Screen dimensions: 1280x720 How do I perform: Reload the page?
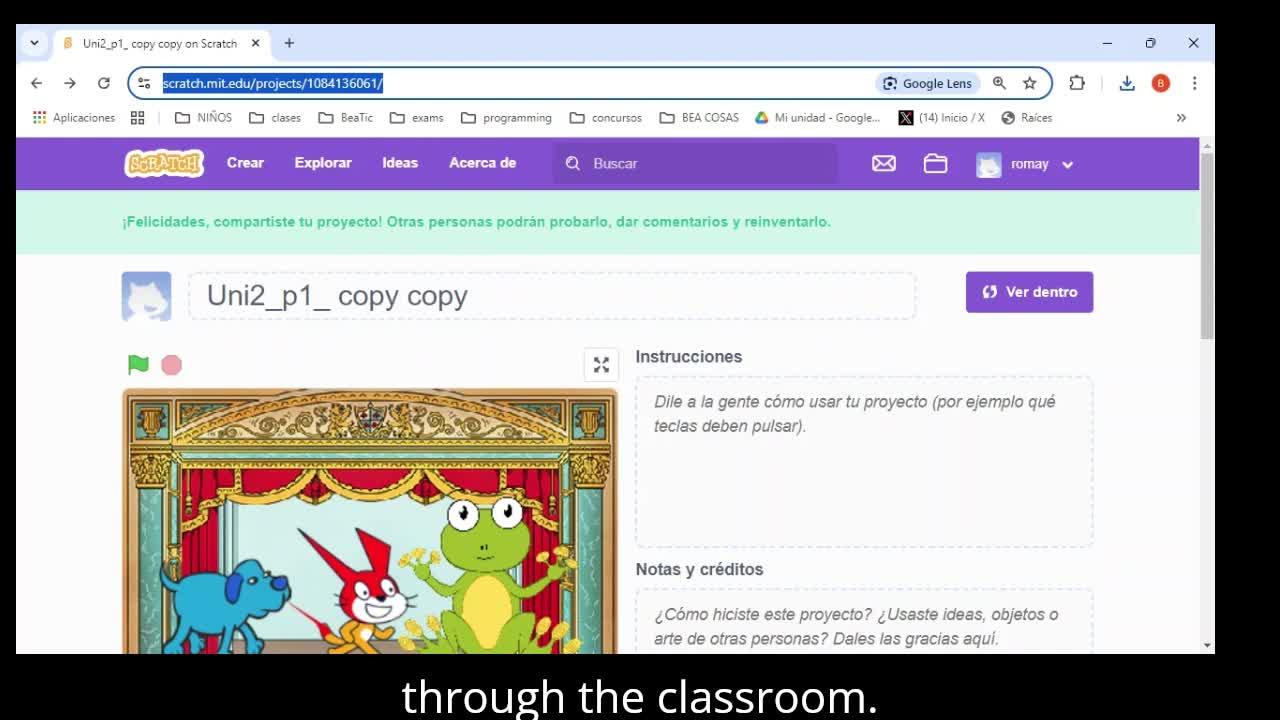pos(103,83)
